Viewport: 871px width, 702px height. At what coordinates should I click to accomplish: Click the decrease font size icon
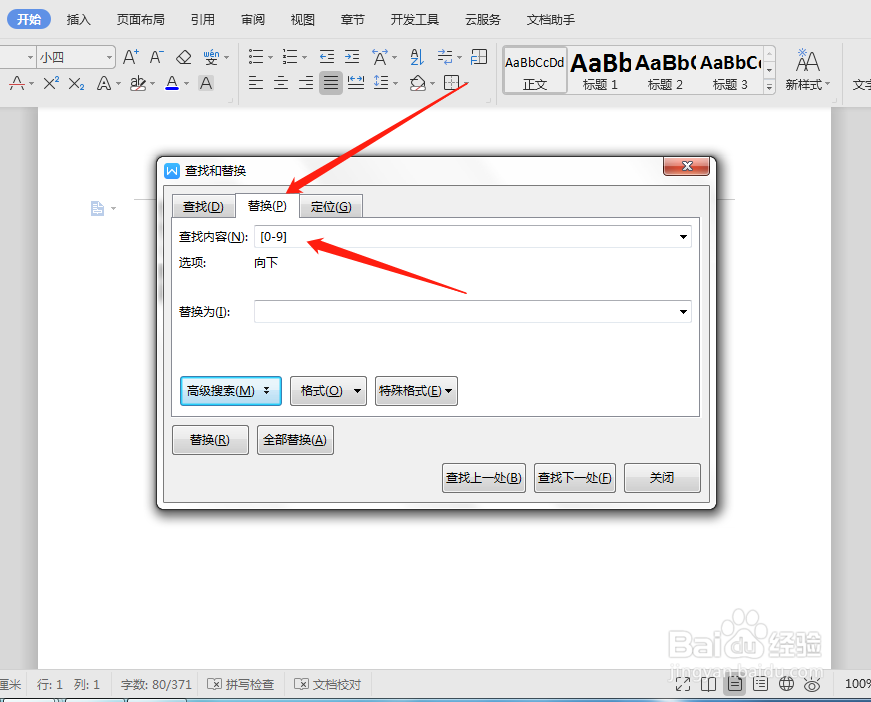pos(157,57)
